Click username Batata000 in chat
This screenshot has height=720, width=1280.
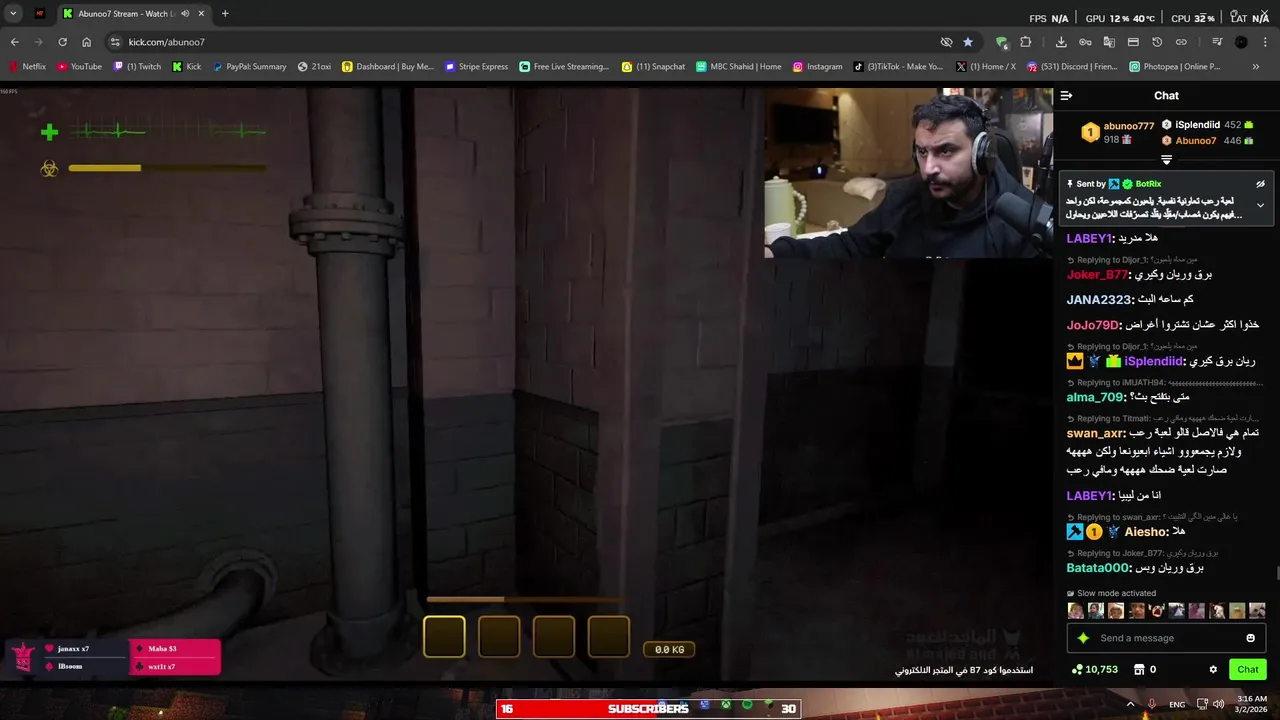(x=1099, y=568)
